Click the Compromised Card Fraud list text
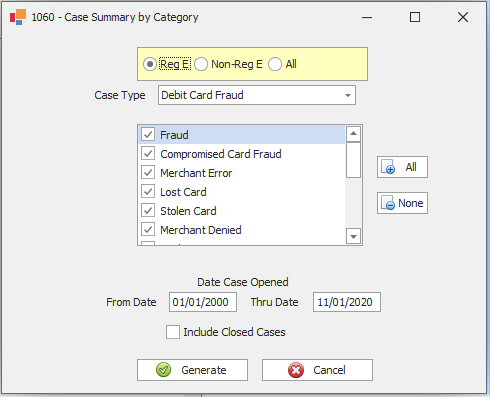 (221, 154)
